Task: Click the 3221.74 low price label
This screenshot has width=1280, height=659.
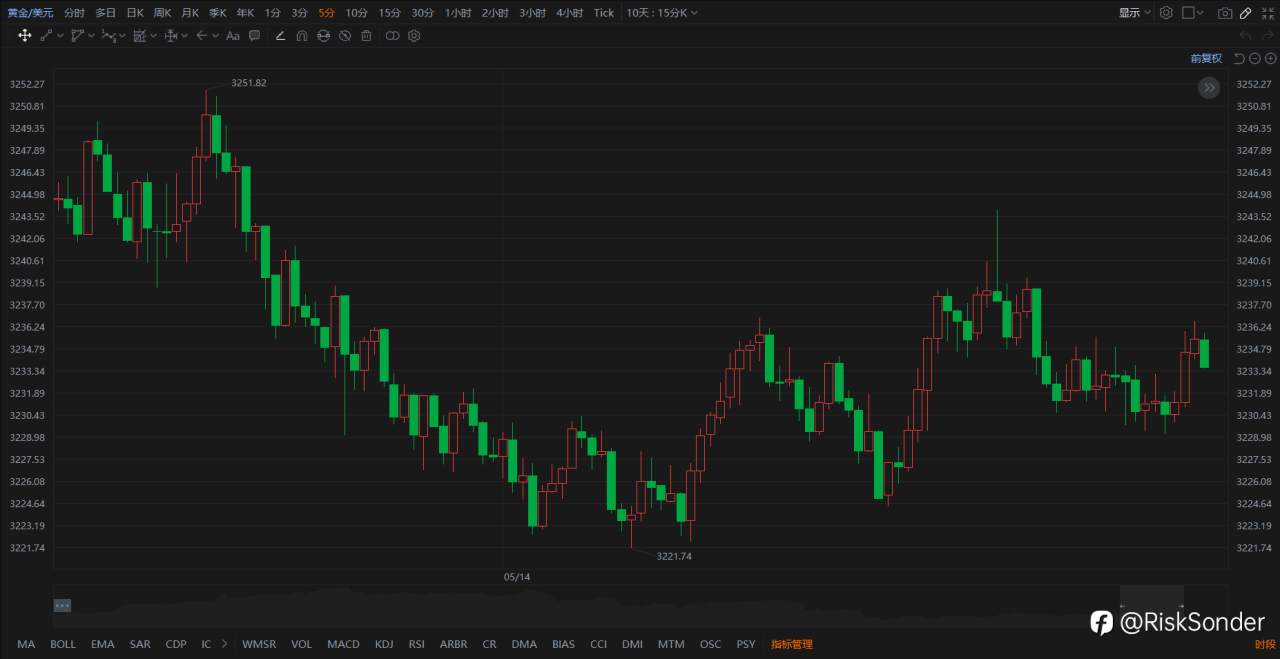Action: coord(674,556)
